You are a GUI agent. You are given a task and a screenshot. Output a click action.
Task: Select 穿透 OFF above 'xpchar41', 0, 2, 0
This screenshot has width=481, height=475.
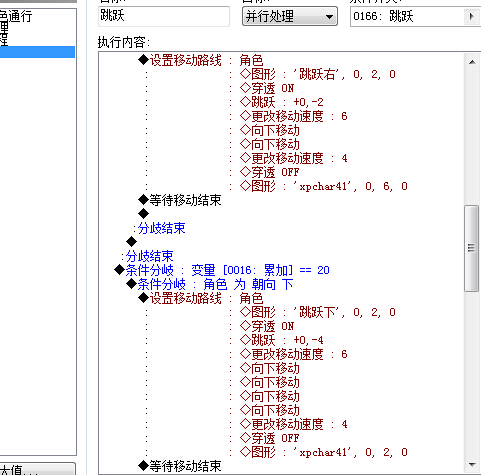pos(269,438)
